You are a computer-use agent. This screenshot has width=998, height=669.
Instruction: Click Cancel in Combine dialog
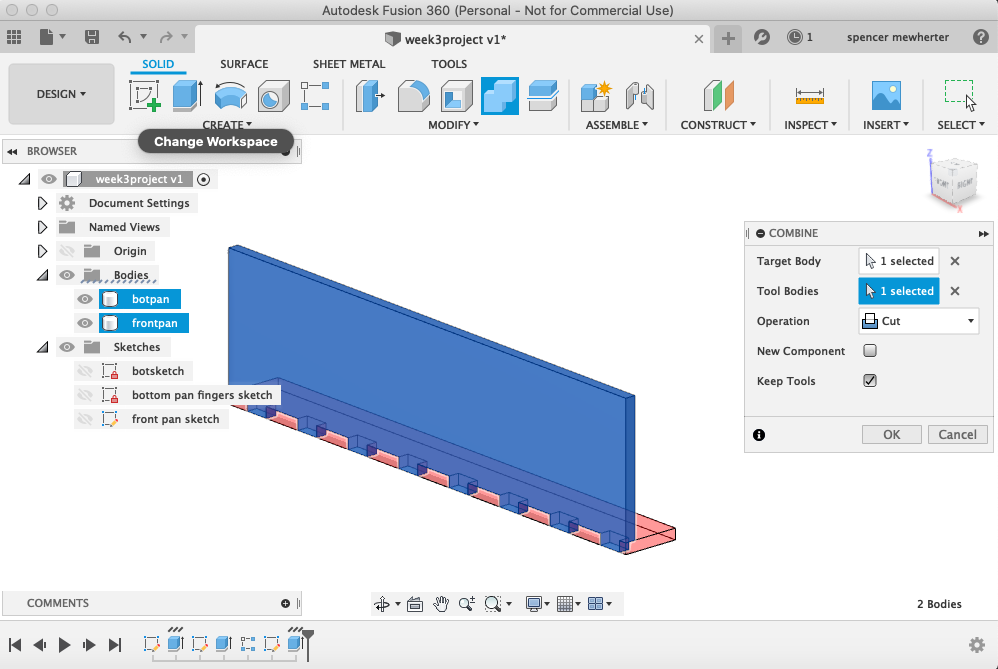957,434
